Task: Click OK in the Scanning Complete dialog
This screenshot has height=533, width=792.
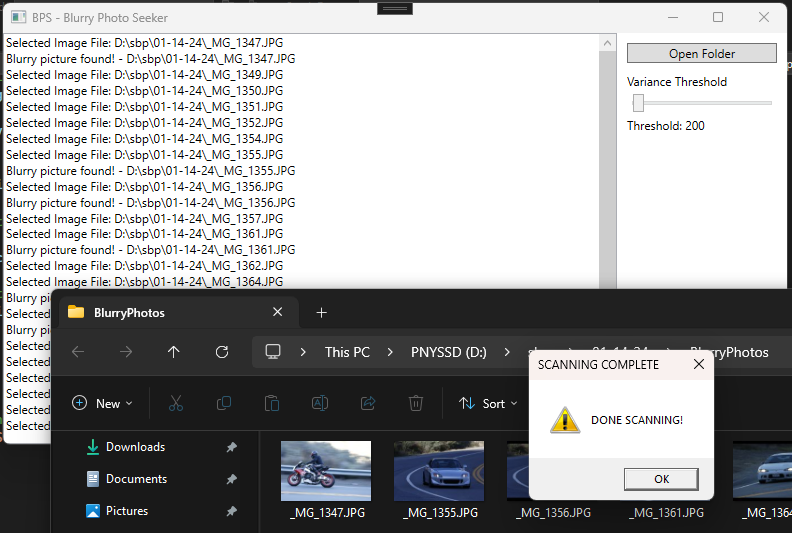Action: [661, 479]
